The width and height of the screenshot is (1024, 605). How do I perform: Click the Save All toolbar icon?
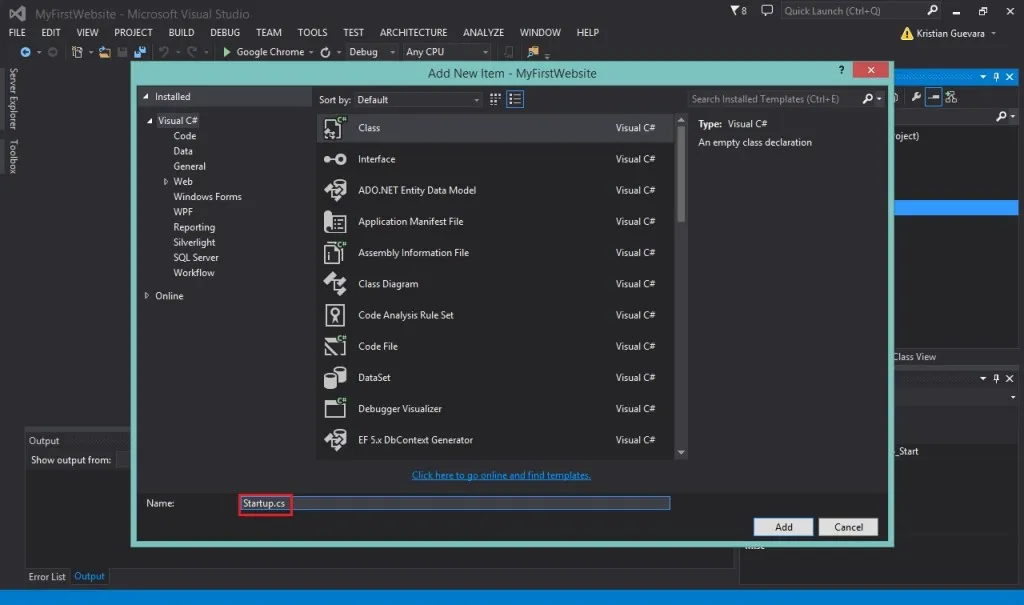tap(140, 52)
